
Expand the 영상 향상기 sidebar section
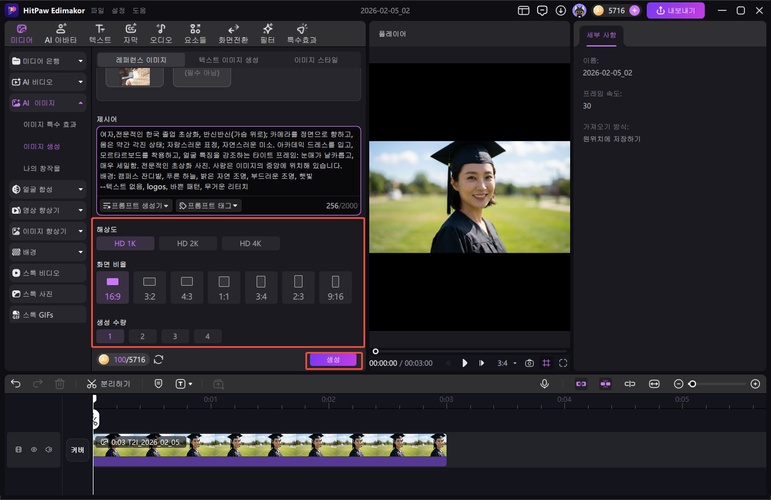(x=47, y=210)
